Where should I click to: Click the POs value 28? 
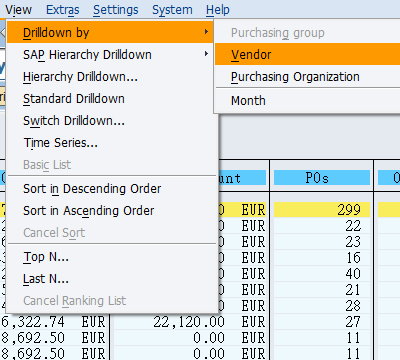pyautogui.click(x=353, y=306)
